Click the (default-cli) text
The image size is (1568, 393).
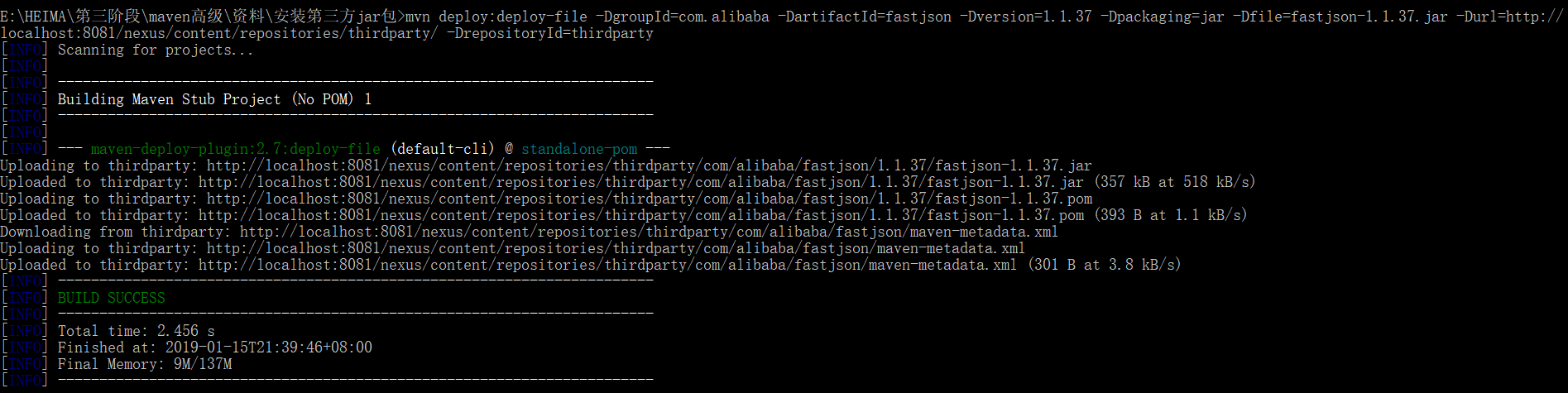(443, 149)
